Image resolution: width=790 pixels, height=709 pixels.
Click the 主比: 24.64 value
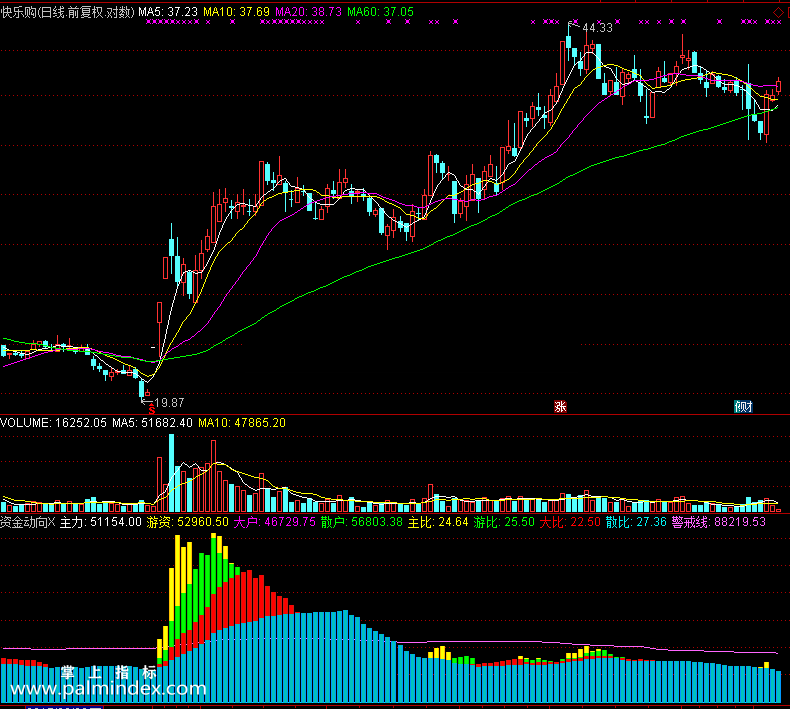click(438, 522)
